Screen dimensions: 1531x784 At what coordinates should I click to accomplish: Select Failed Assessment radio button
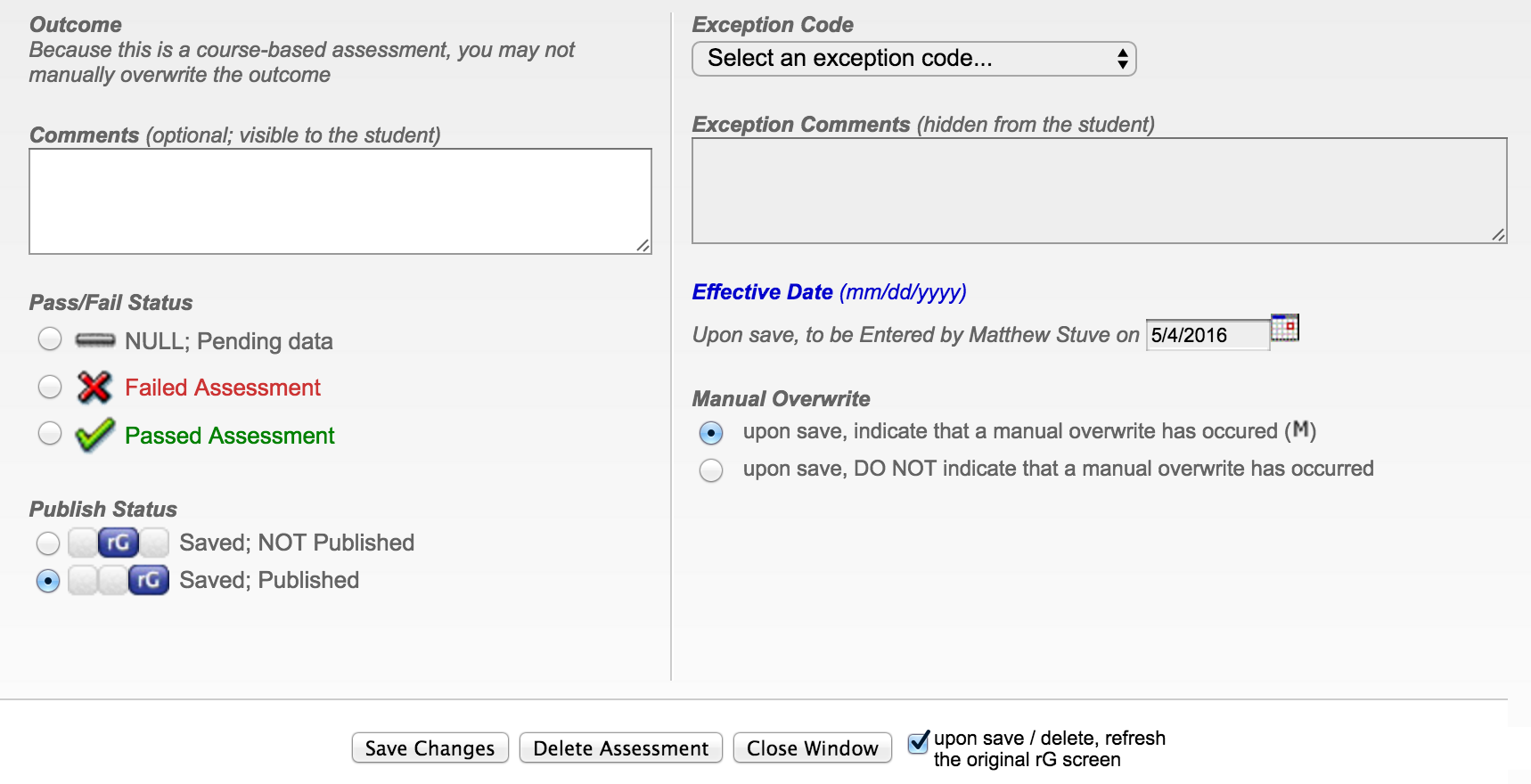(x=50, y=387)
